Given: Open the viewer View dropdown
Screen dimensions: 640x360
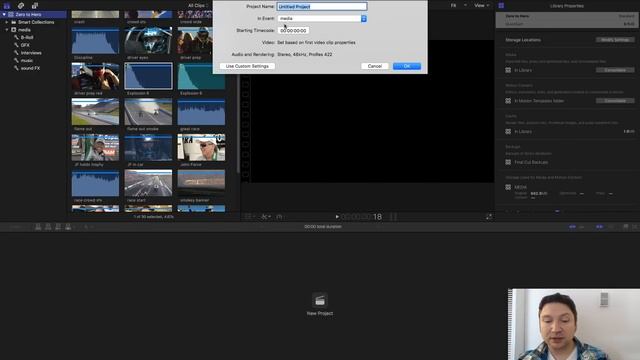Looking at the screenshot, I should pos(482,5).
